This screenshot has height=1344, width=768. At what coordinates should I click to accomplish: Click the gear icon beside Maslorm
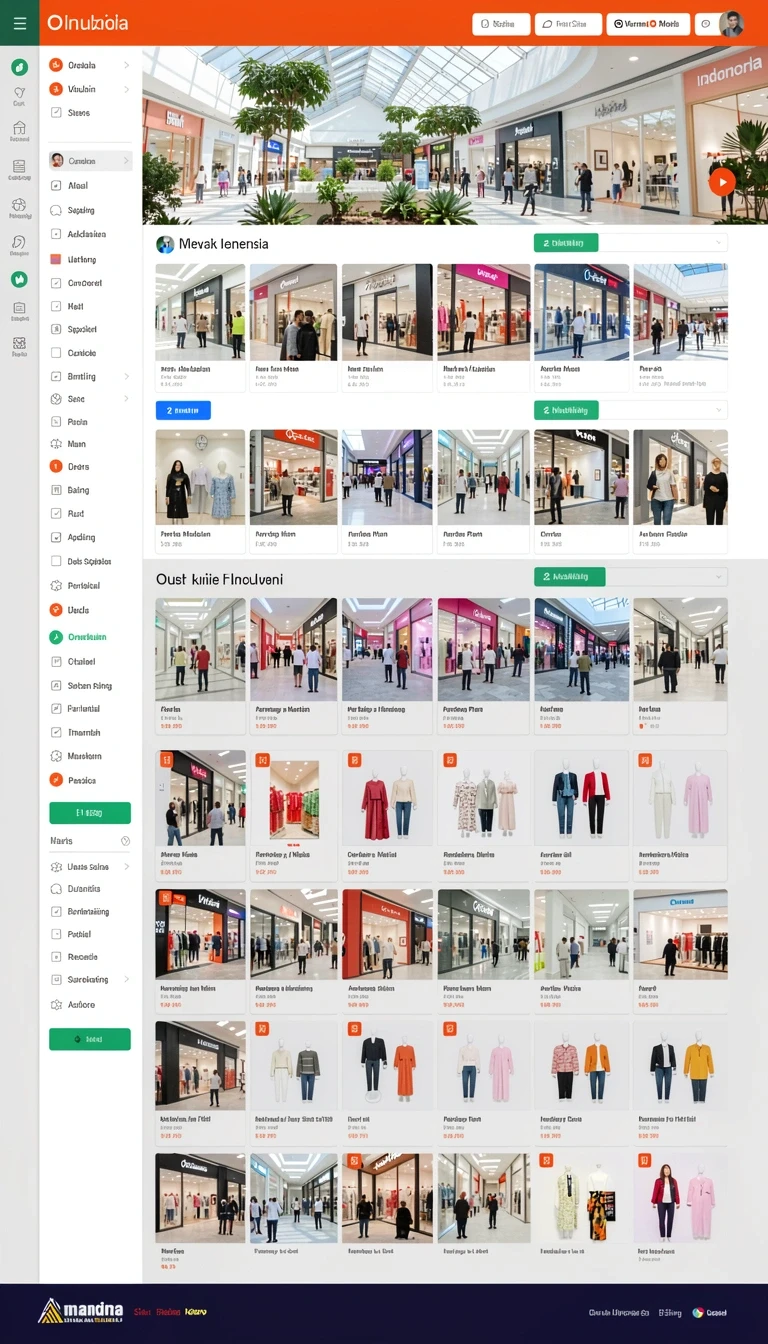tap(56, 756)
